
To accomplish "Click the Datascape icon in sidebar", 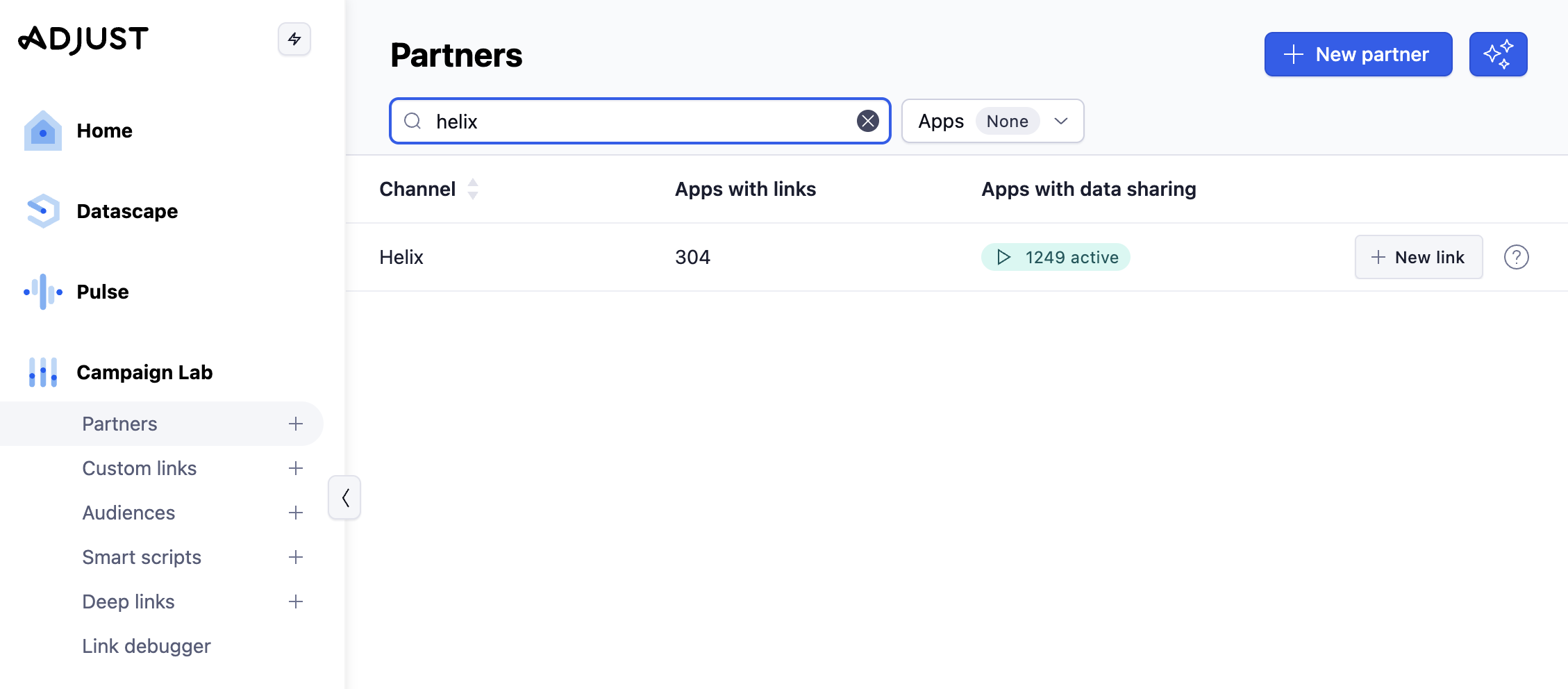I will 43,211.
